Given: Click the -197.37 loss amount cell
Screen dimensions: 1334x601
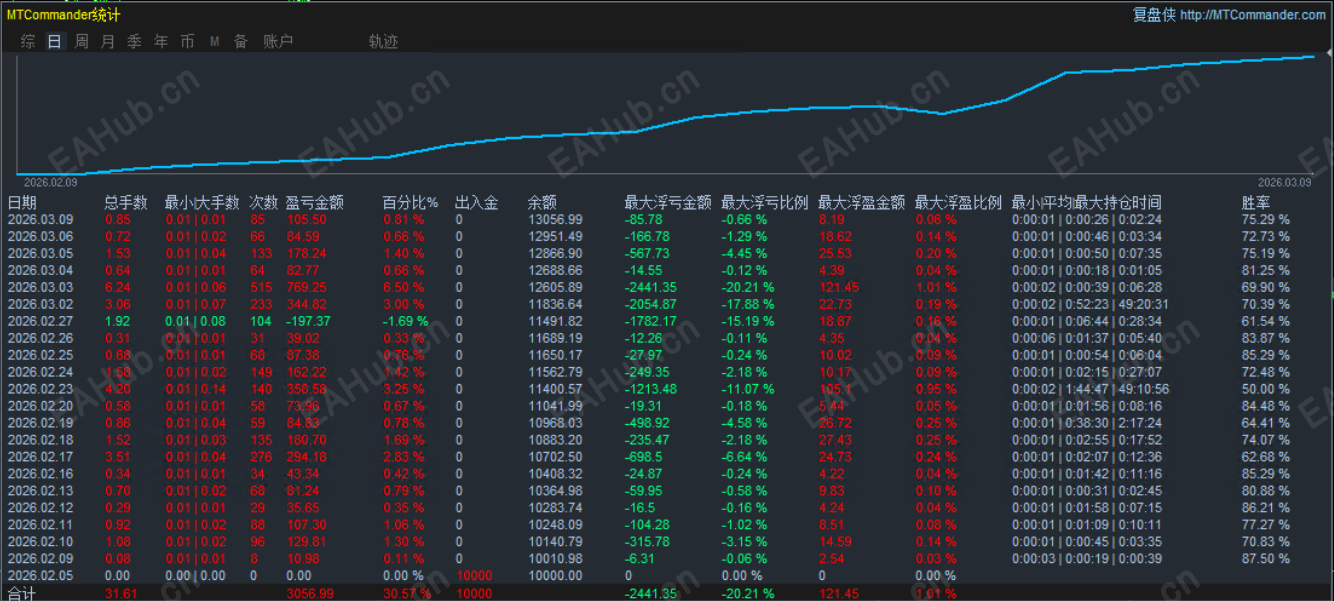Looking at the screenshot, I should pyautogui.click(x=308, y=321).
